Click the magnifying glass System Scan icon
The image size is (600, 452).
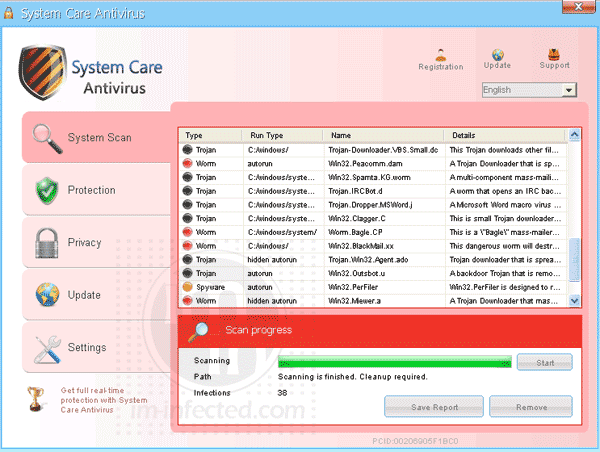pos(47,139)
